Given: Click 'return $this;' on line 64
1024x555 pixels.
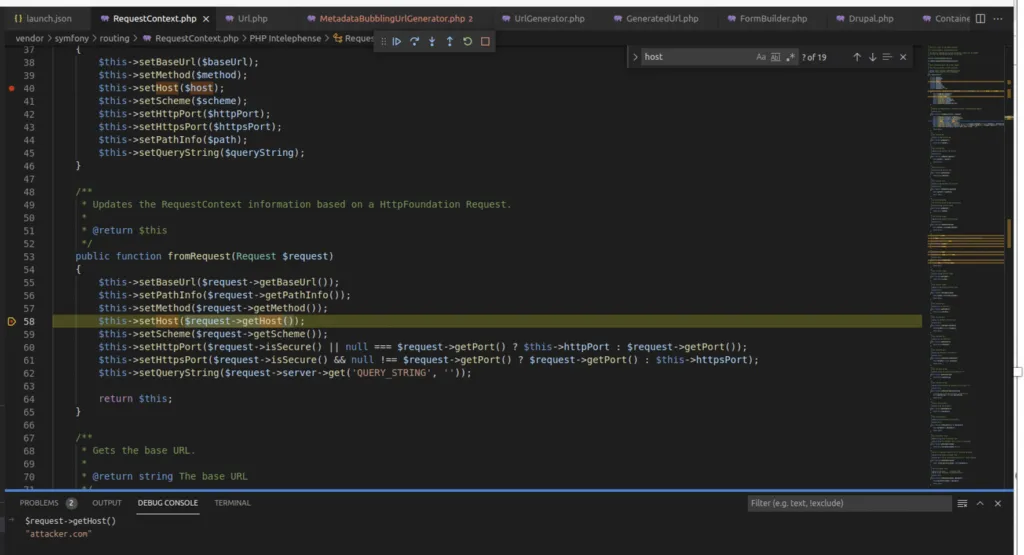Looking at the screenshot, I should click(136, 398).
